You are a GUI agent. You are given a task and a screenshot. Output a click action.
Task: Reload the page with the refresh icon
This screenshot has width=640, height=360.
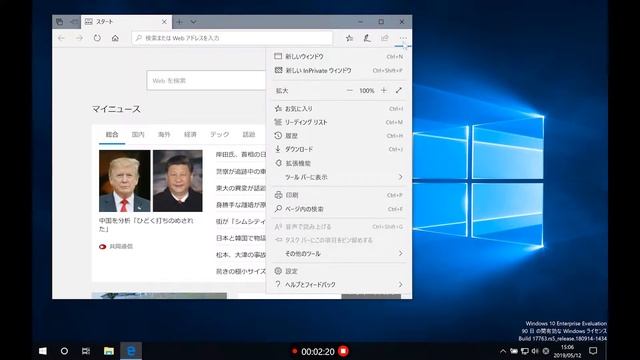97,38
